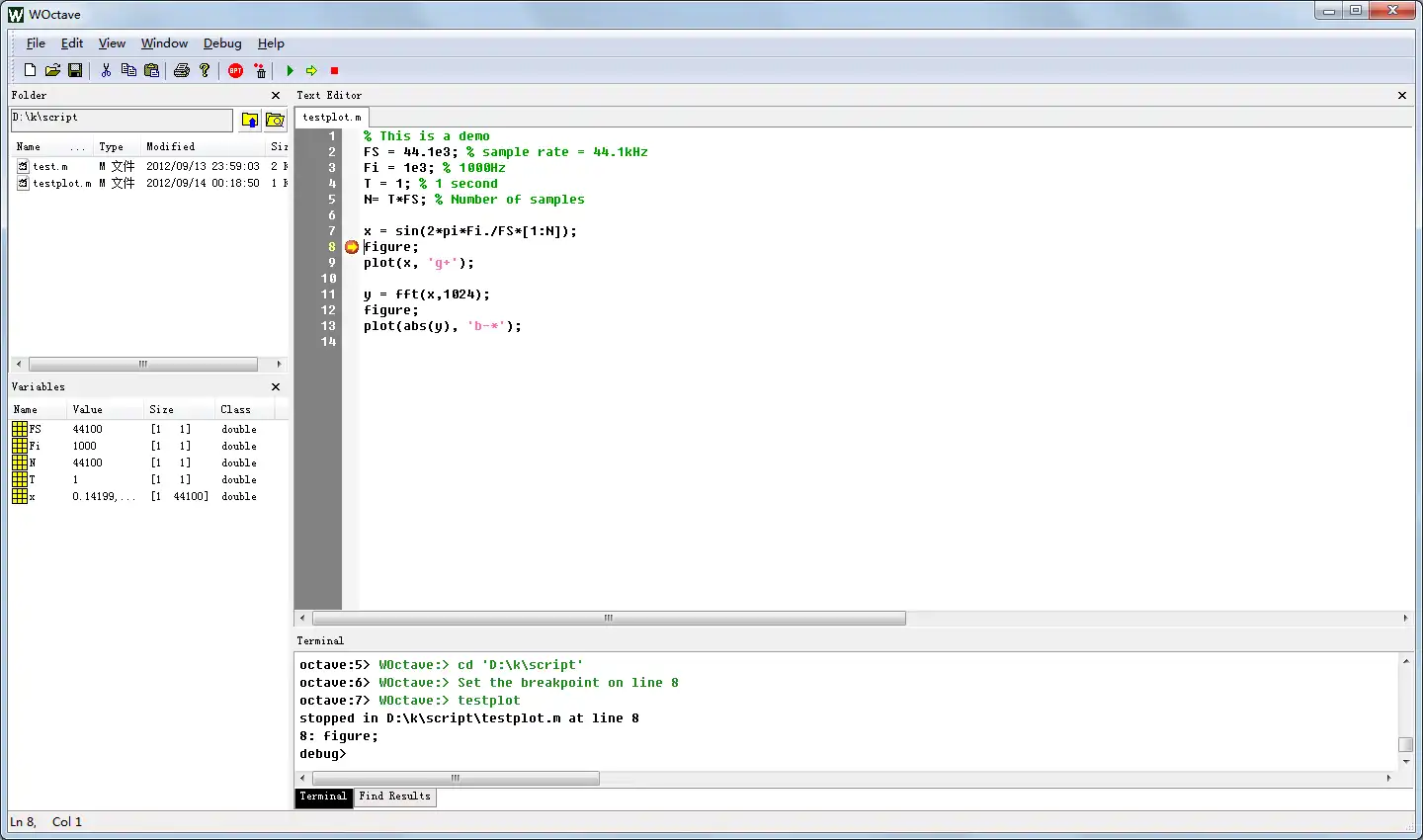Close the Folder panel
This screenshot has height=840, width=1423.
tap(276, 96)
